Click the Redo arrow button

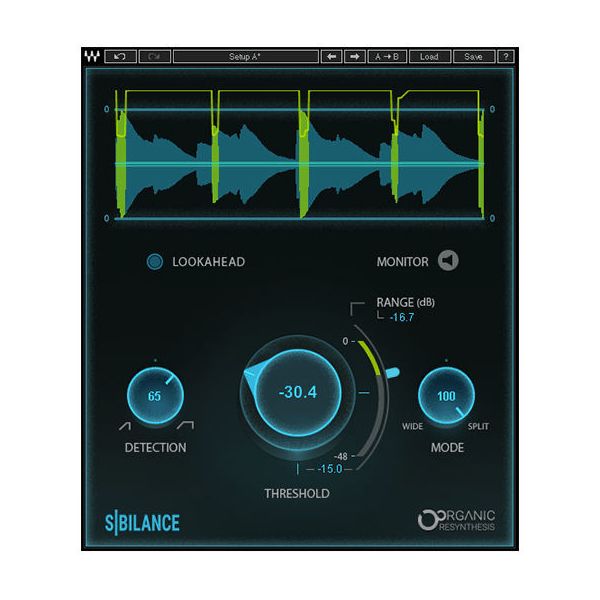point(153,57)
